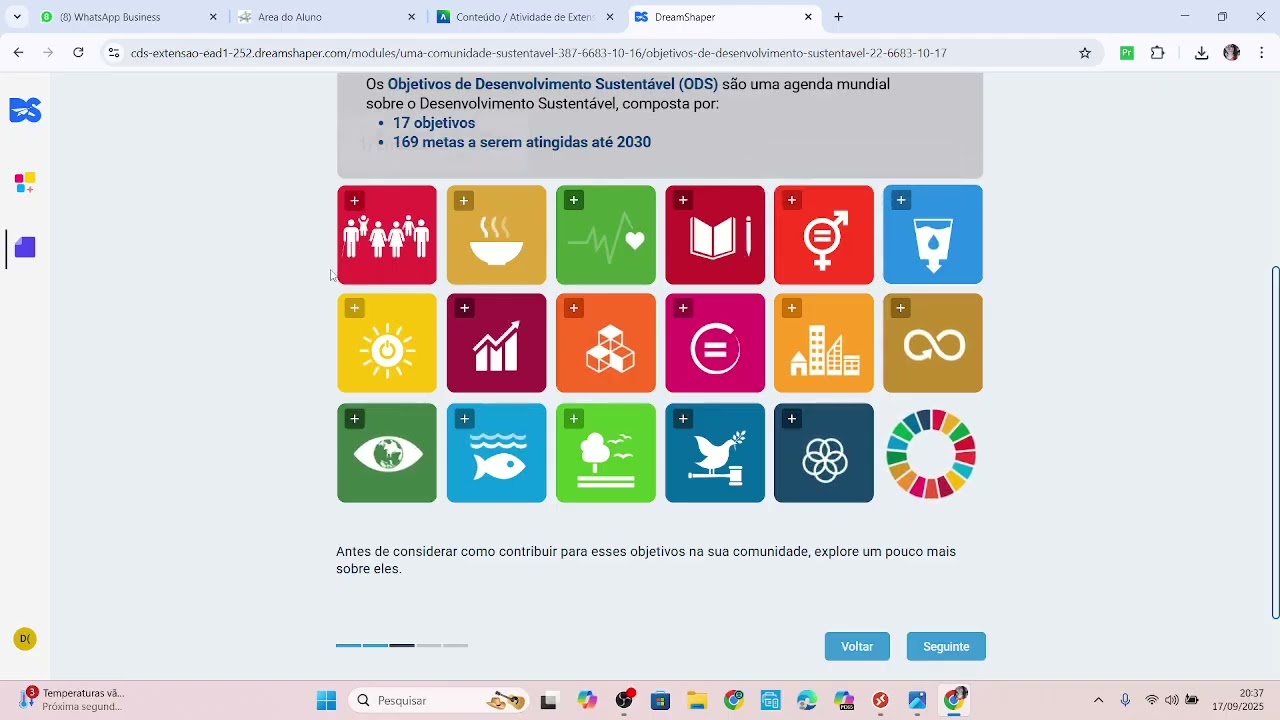Image resolution: width=1280 pixels, height=720 pixels.
Task: Expand the plus on the Life Below Water fish tile
Action: 464,418
